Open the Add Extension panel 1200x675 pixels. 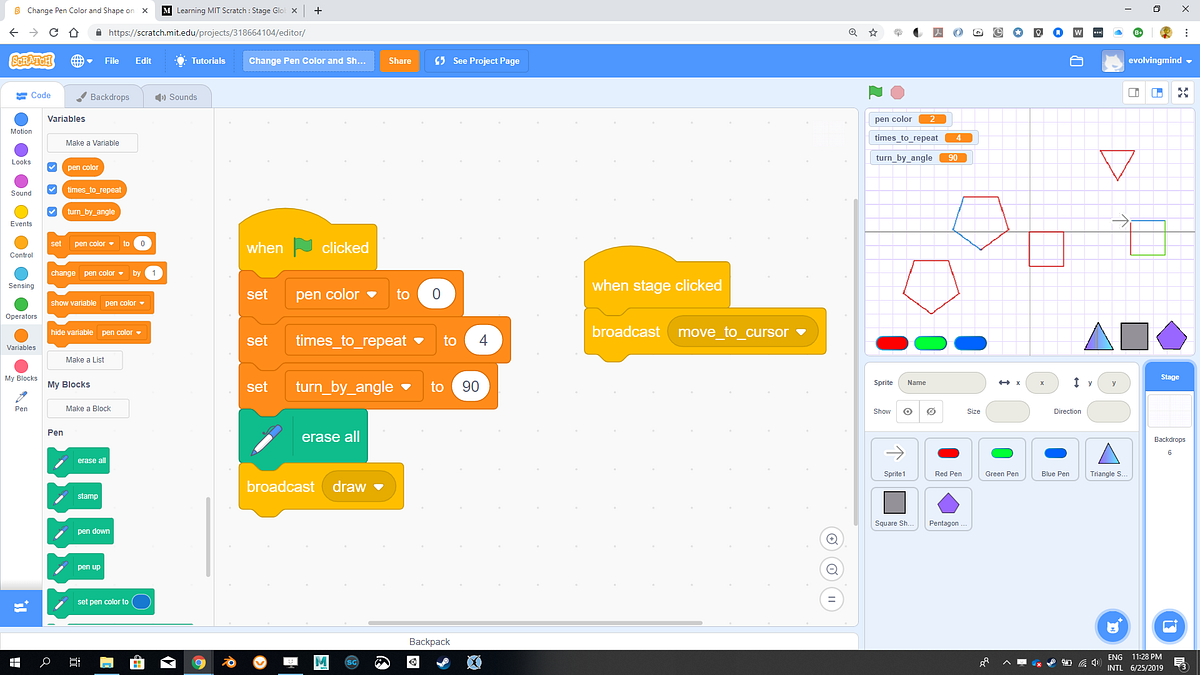tap(20, 607)
